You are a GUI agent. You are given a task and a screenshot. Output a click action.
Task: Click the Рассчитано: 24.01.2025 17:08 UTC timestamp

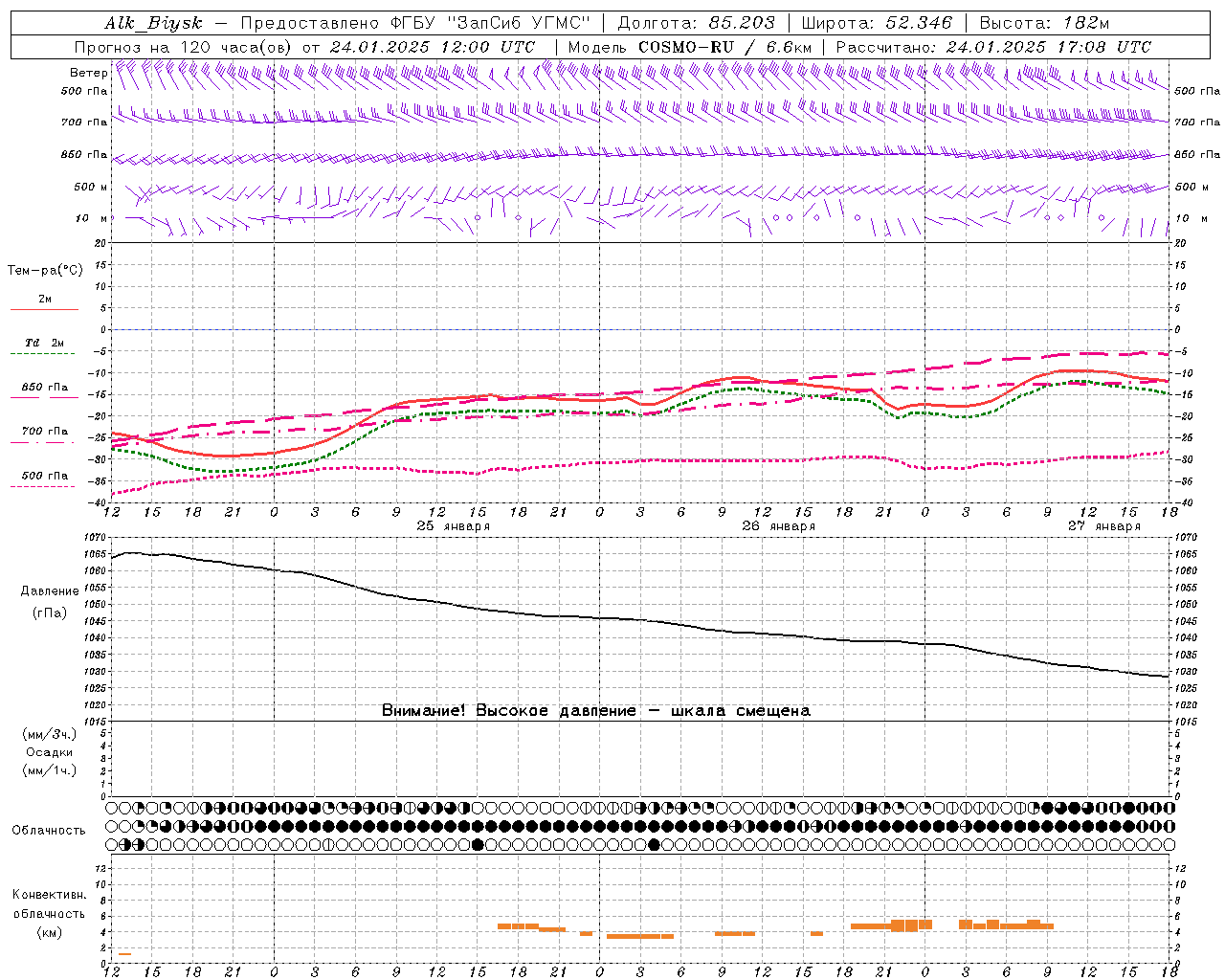[x=993, y=47]
